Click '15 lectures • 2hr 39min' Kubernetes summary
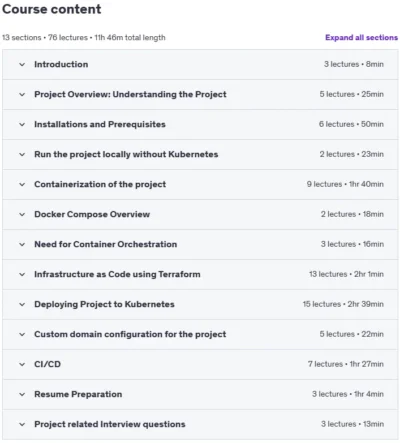The width and height of the screenshot is (400, 443). [343, 304]
